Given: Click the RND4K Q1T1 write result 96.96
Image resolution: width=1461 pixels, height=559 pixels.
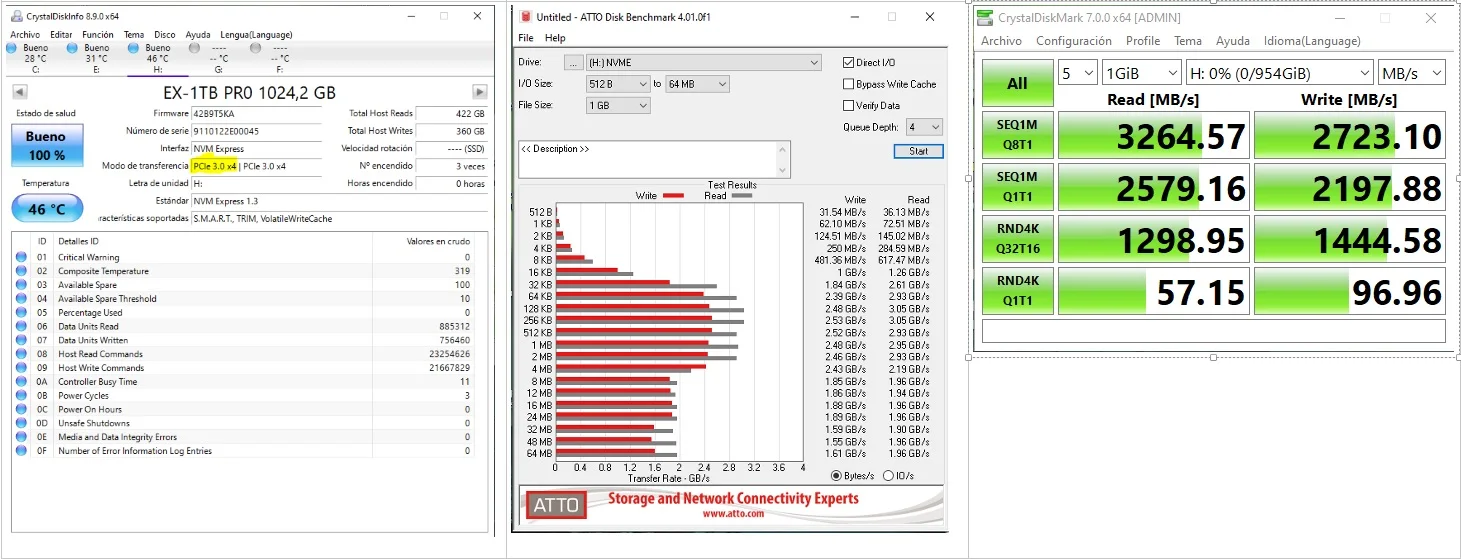Looking at the screenshot, I should [1350, 291].
